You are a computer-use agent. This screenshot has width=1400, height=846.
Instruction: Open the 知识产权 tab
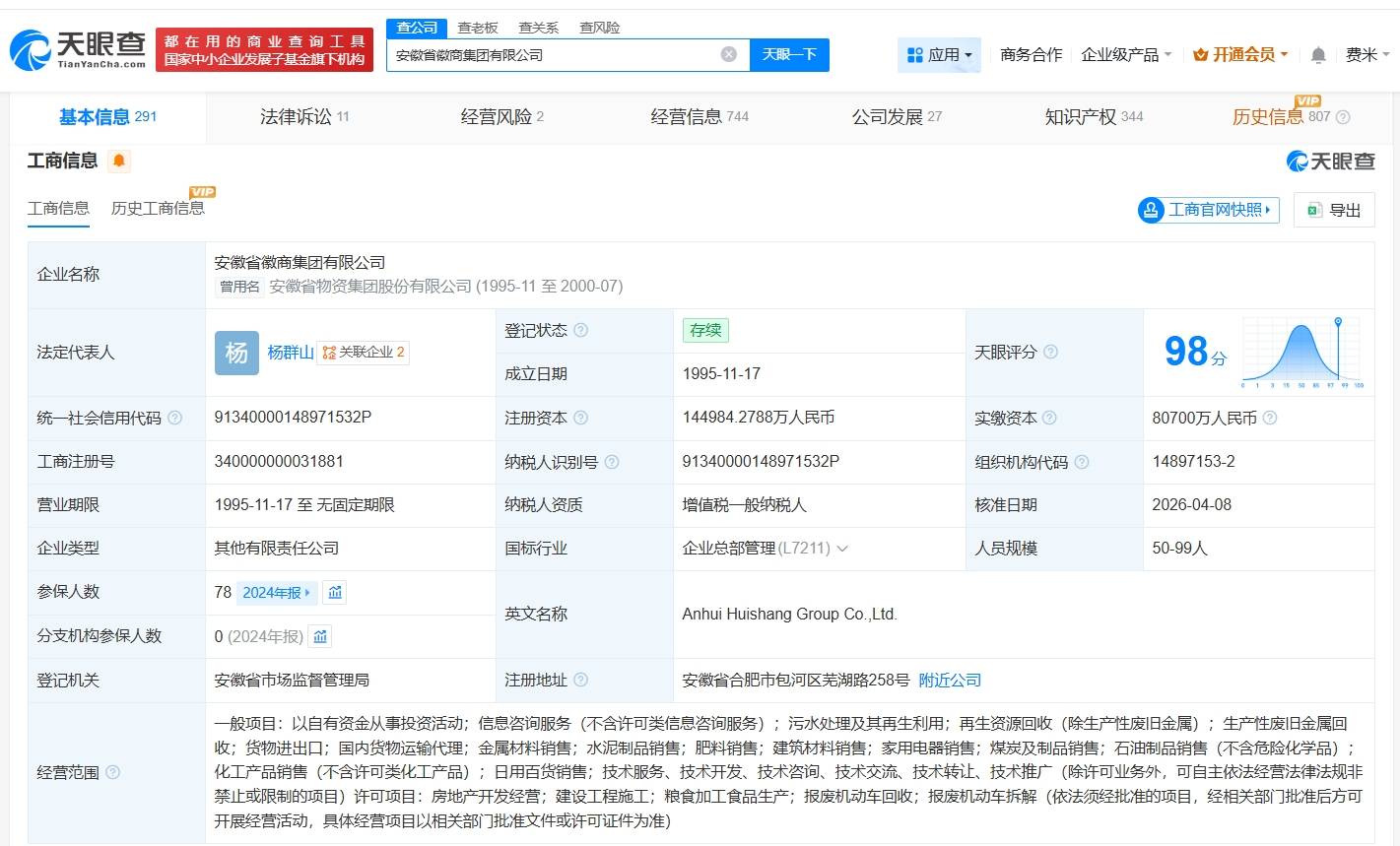1093,117
